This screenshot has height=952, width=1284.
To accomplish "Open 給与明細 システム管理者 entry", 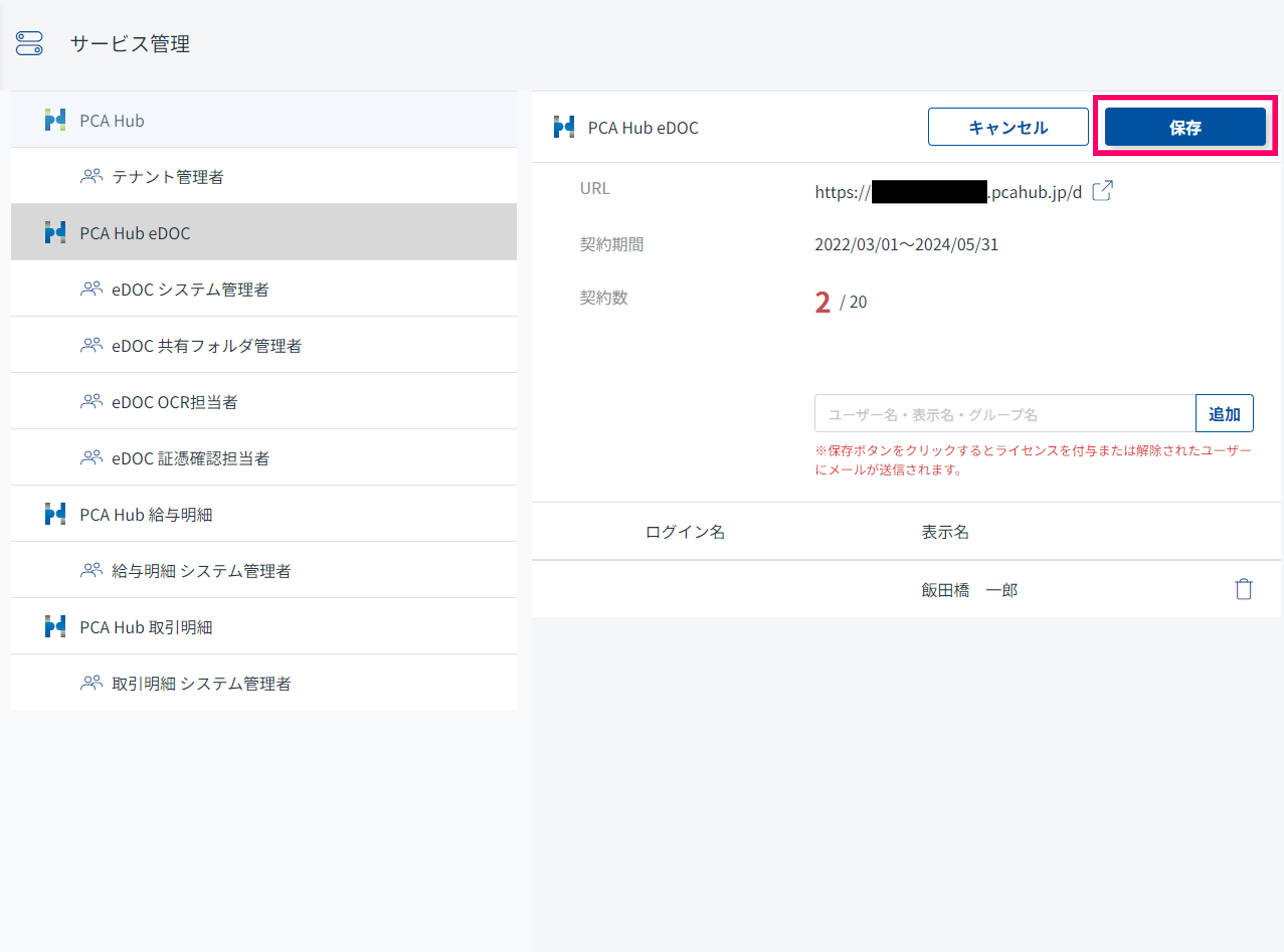I will 201,570.
